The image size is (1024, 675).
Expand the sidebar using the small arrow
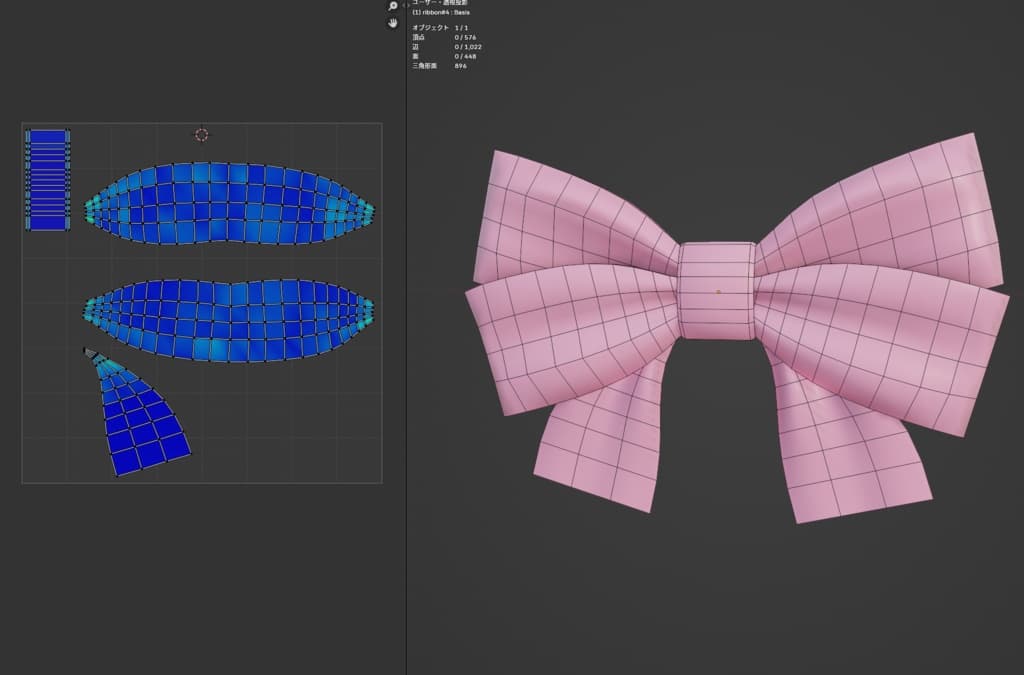[x=404, y=6]
